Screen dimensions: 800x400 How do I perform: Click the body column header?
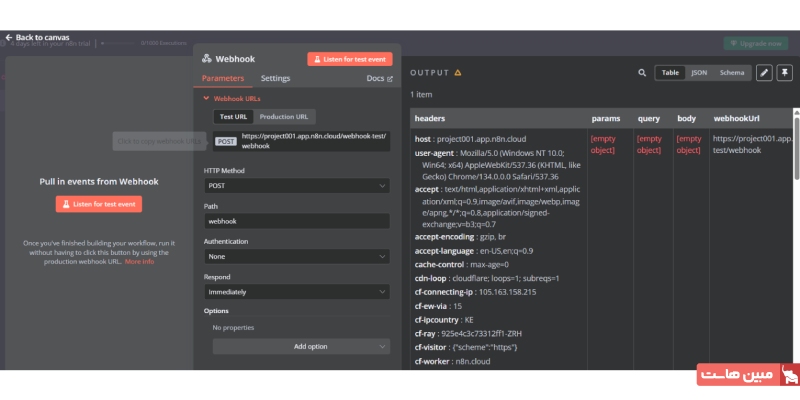coord(686,118)
